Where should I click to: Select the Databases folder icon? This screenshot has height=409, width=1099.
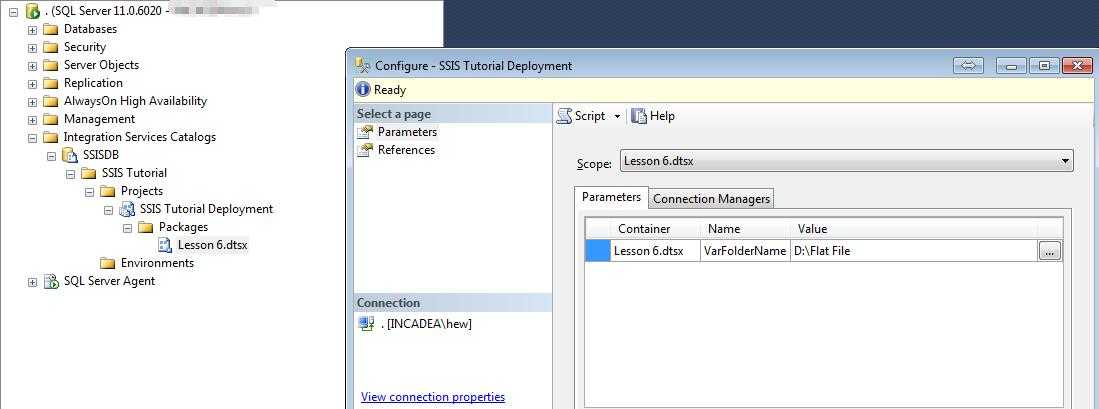coord(50,29)
